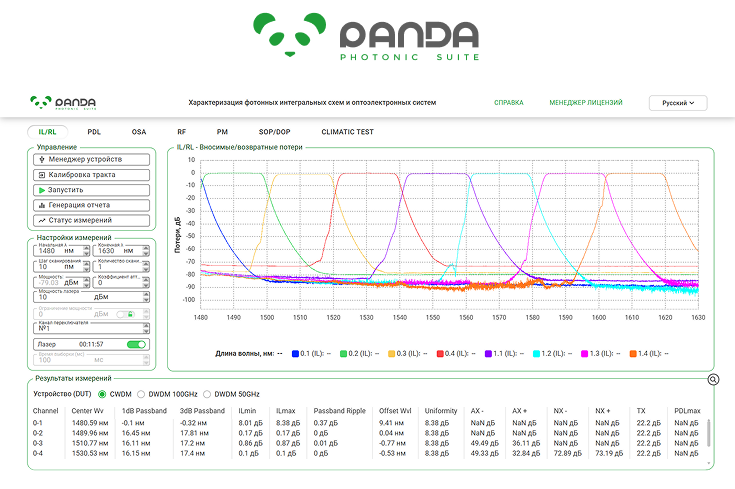The width and height of the screenshot is (735, 489).
Task: Switch to the PM tab
Action: (x=222, y=132)
